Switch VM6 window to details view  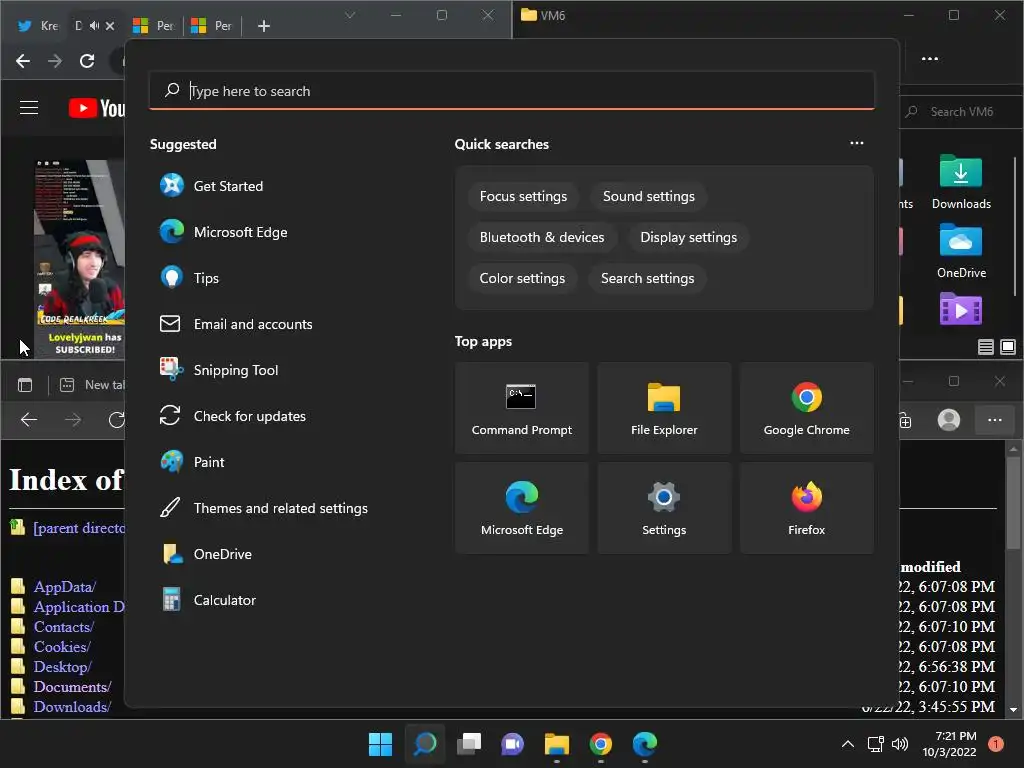point(985,347)
